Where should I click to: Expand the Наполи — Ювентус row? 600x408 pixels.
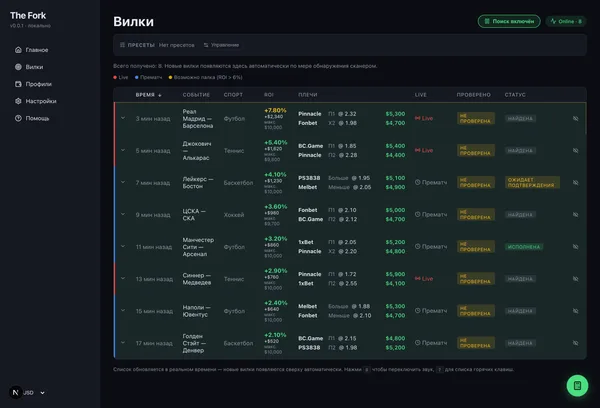pos(123,311)
